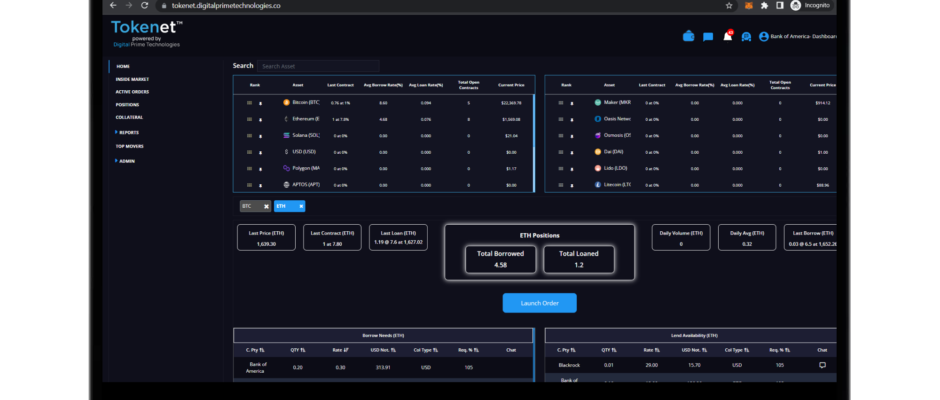Click the browser back arrow

tap(113, 5)
